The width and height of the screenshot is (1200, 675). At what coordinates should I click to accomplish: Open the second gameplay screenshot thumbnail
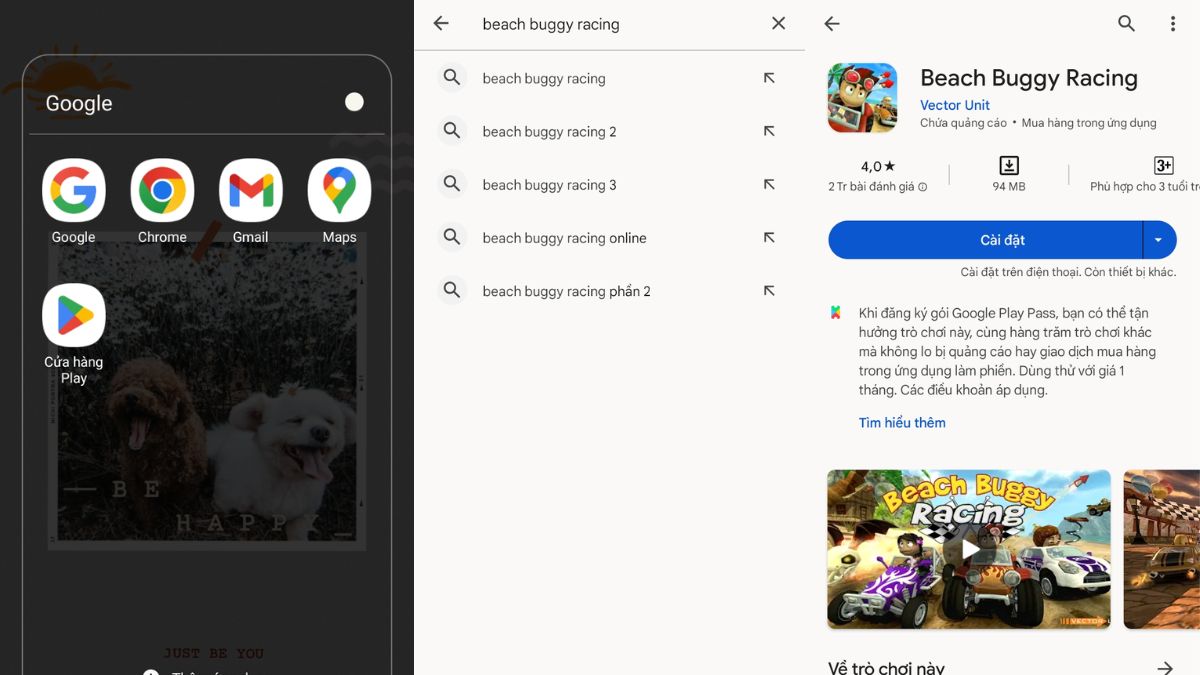(x=1162, y=549)
